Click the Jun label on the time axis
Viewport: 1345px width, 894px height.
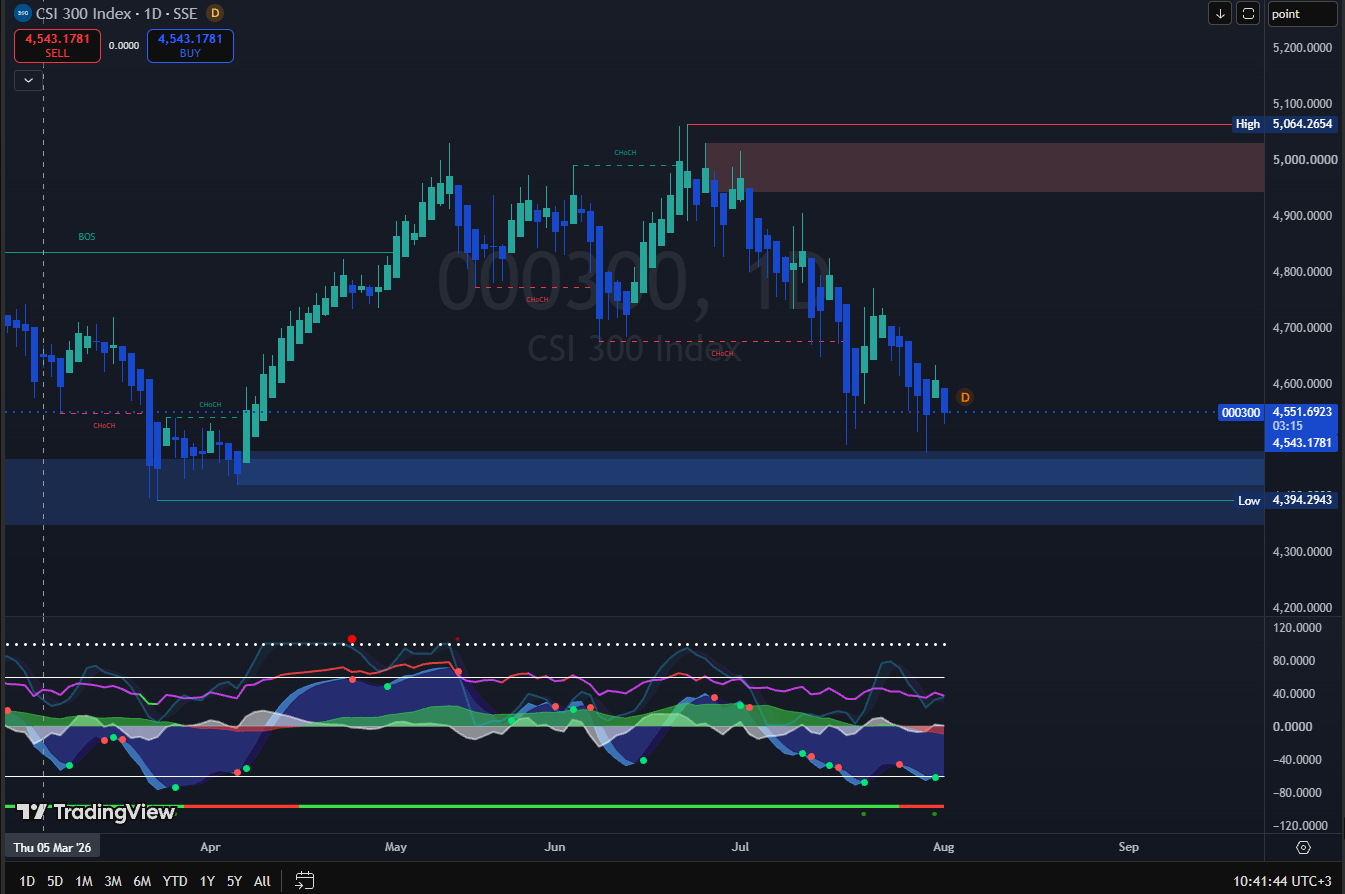554,847
